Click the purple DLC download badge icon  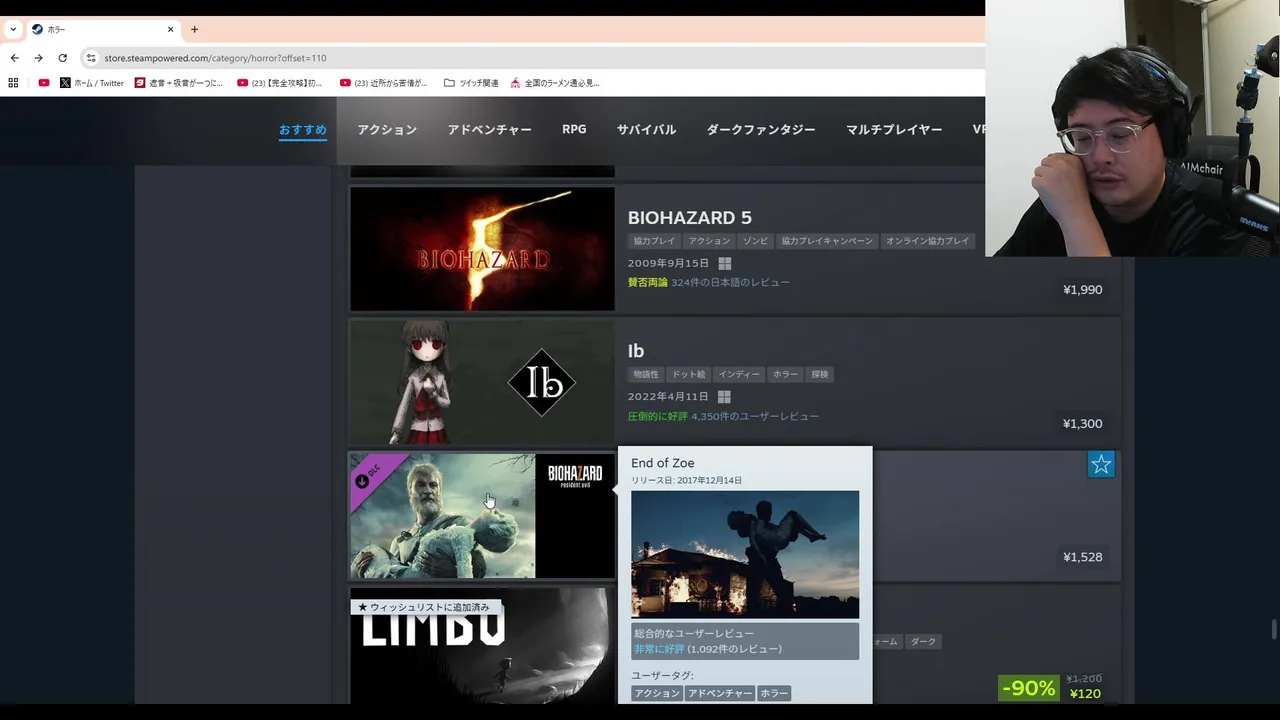362,481
